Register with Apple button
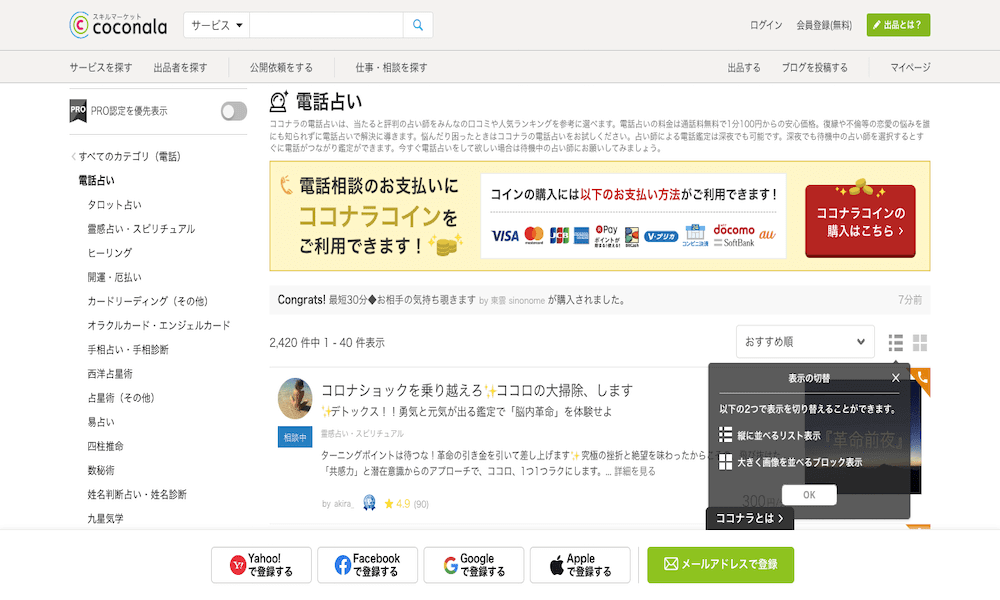The image size is (1000, 600). pos(580,565)
